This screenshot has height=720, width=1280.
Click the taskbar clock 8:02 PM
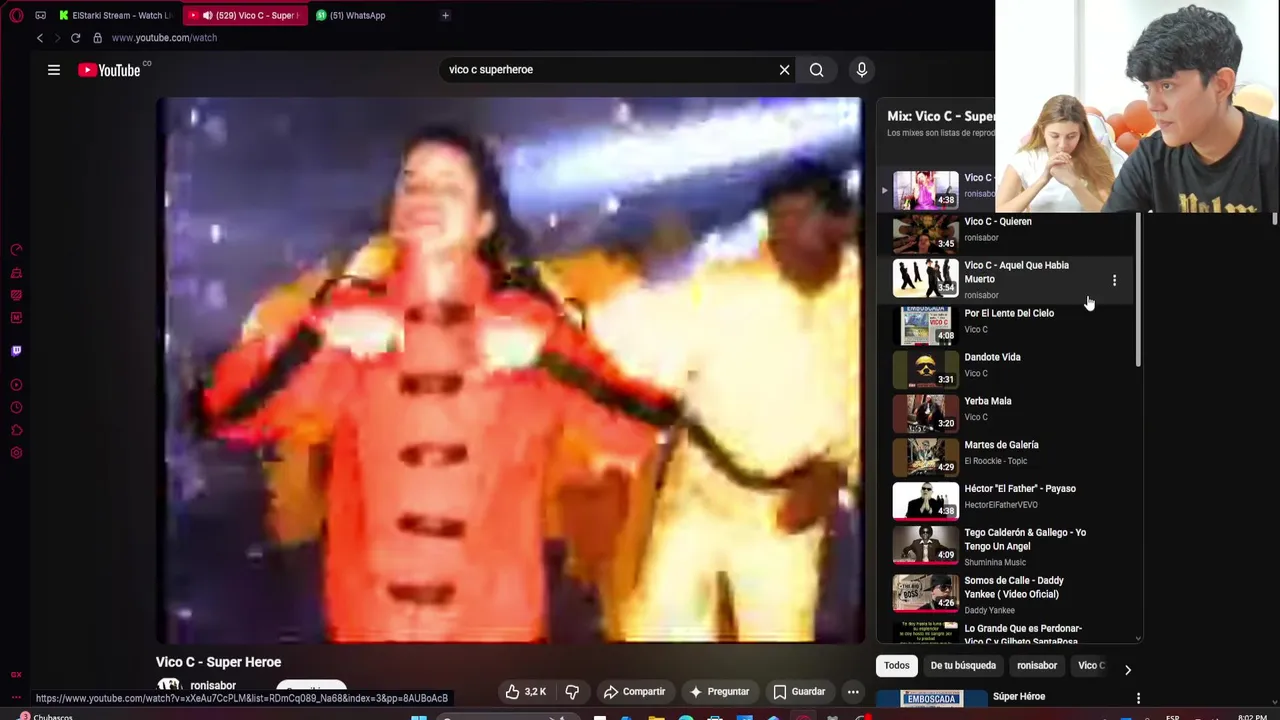tap(1252, 716)
